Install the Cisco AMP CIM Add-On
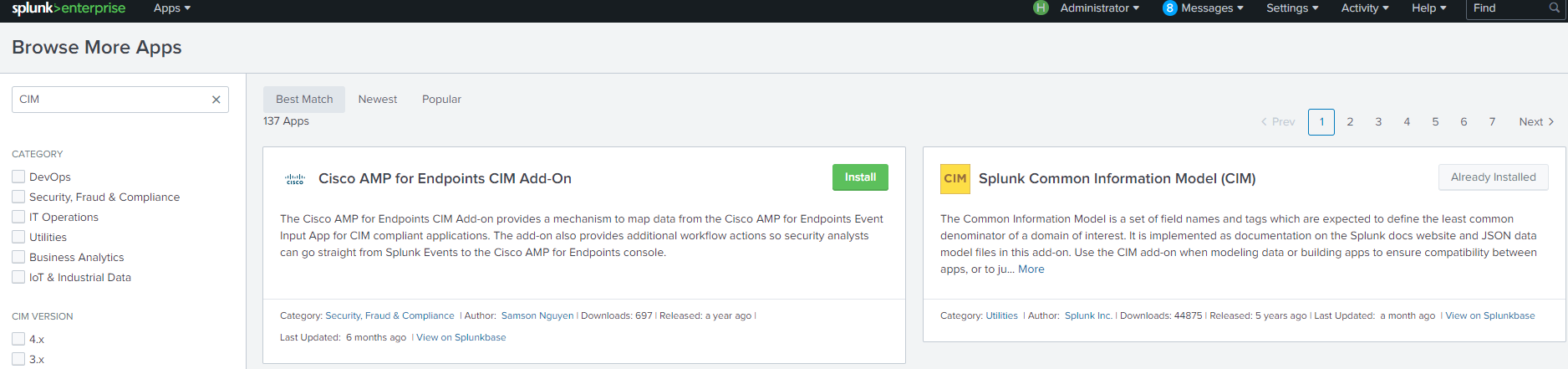 pos(860,177)
